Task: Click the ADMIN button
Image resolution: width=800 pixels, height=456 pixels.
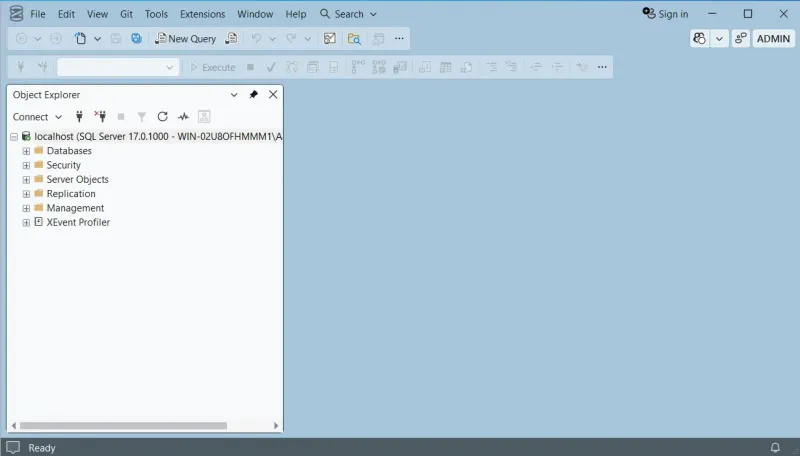Action: point(773,38)
